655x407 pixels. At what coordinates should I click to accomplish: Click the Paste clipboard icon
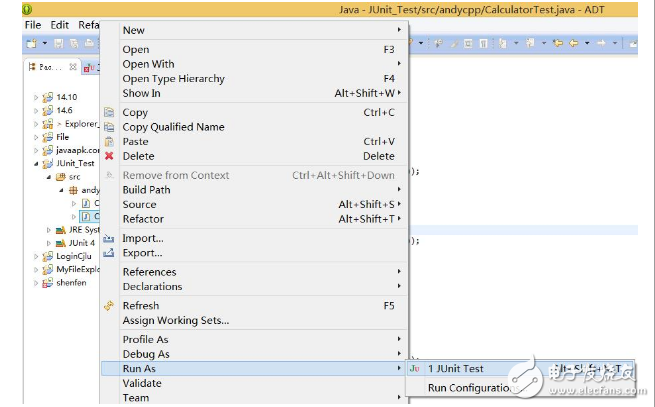click(x=109, y=142)
